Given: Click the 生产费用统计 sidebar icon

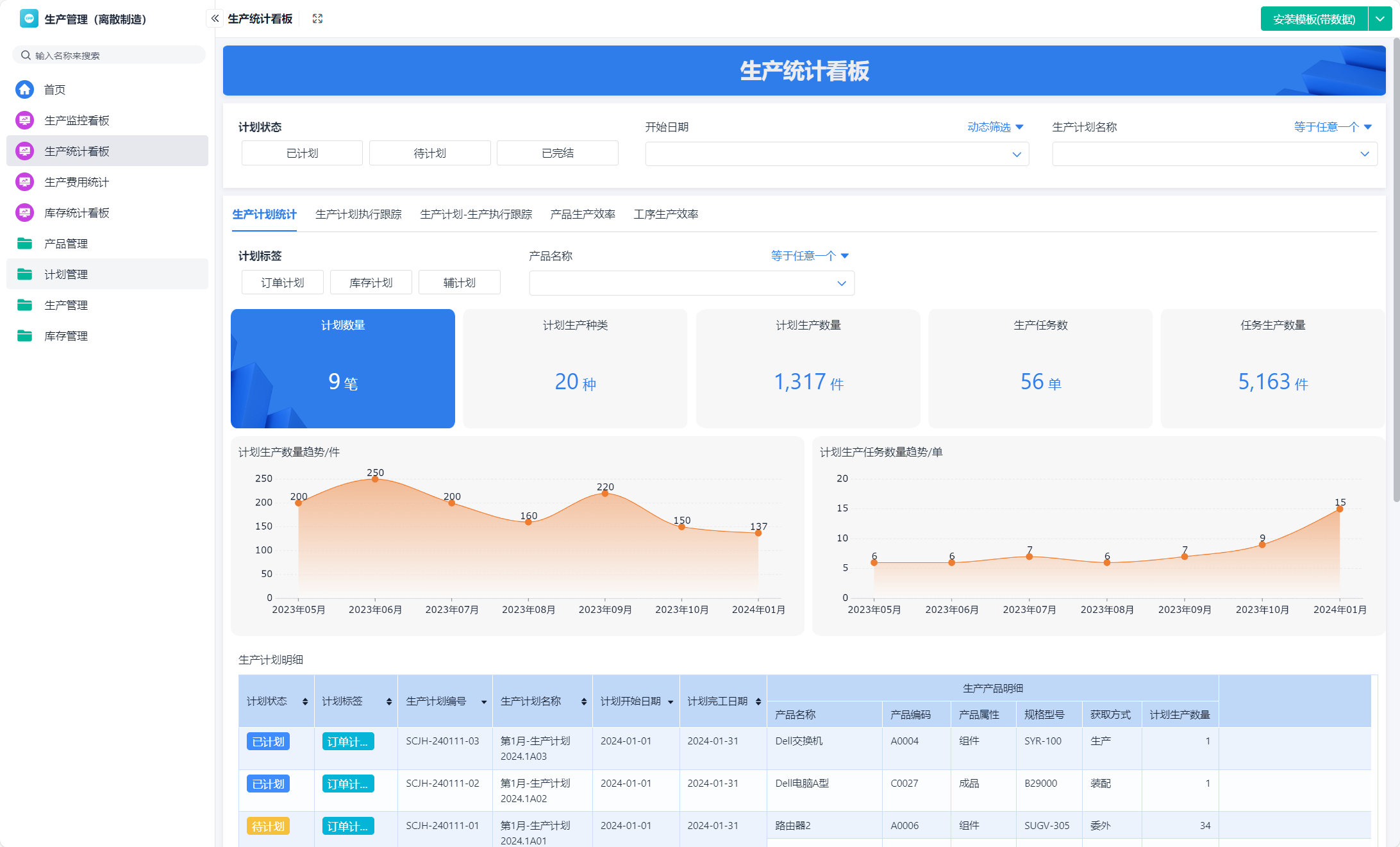Looking at the screenshot, I should [24, 182].
